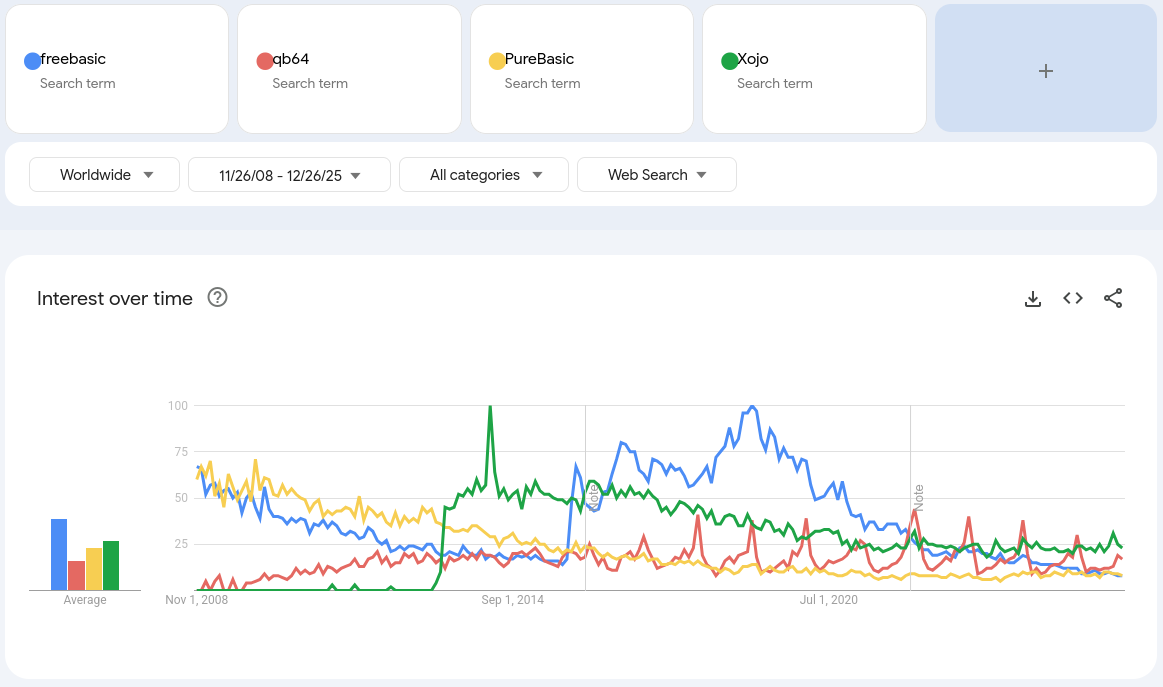Click the Nov 1, 2008 axis label
Viewport: 1163px width, 687px height.
coord(197,599)
